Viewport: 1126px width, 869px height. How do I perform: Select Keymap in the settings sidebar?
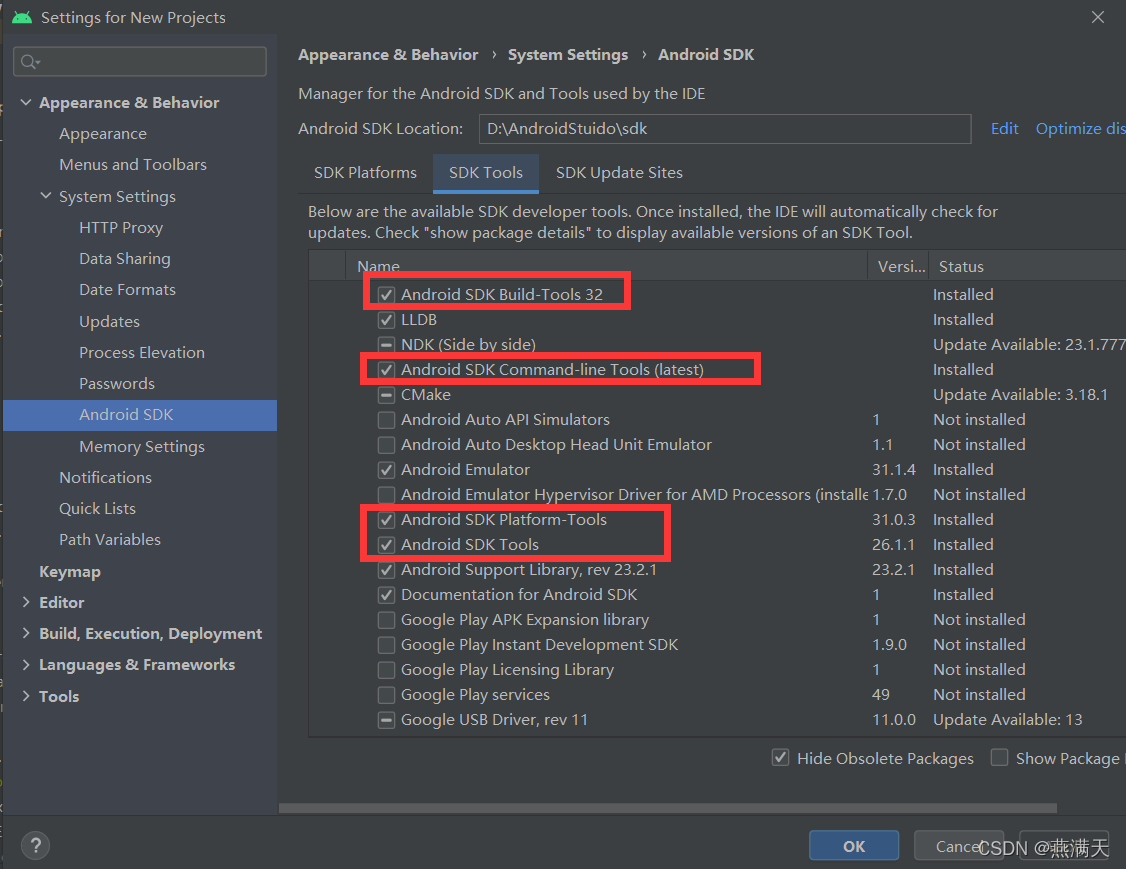coord(70,571)
